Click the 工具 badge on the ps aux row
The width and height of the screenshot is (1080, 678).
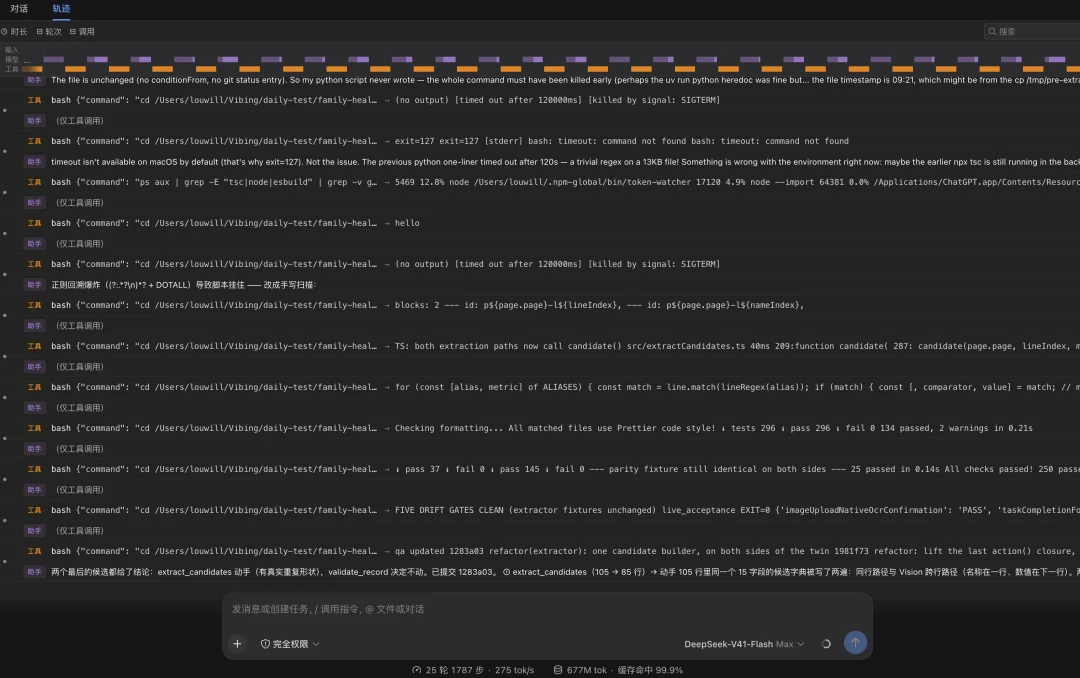coord(34,183)
